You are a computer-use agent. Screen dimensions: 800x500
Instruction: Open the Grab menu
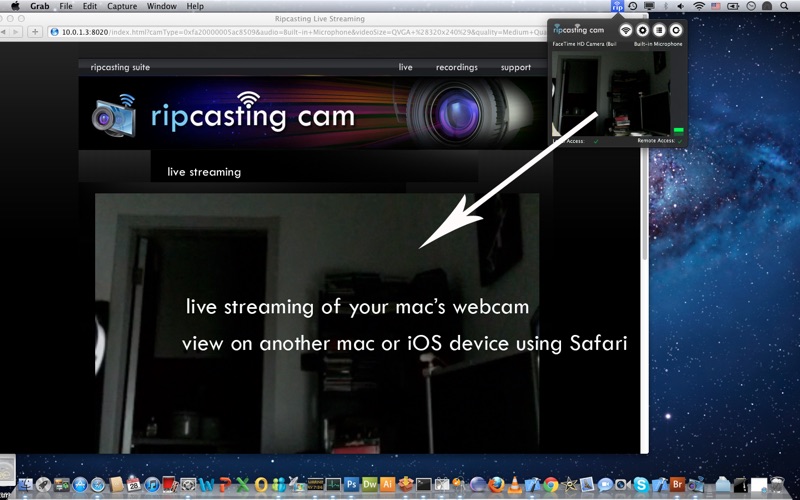coord(39,6)
